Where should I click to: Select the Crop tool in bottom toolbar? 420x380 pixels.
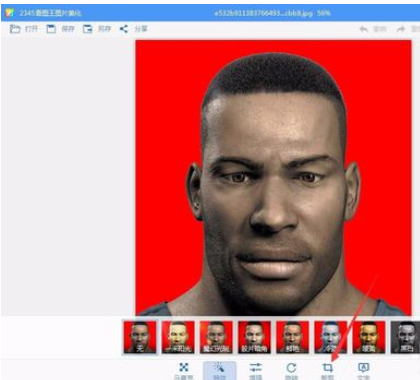tap(327, 368)
